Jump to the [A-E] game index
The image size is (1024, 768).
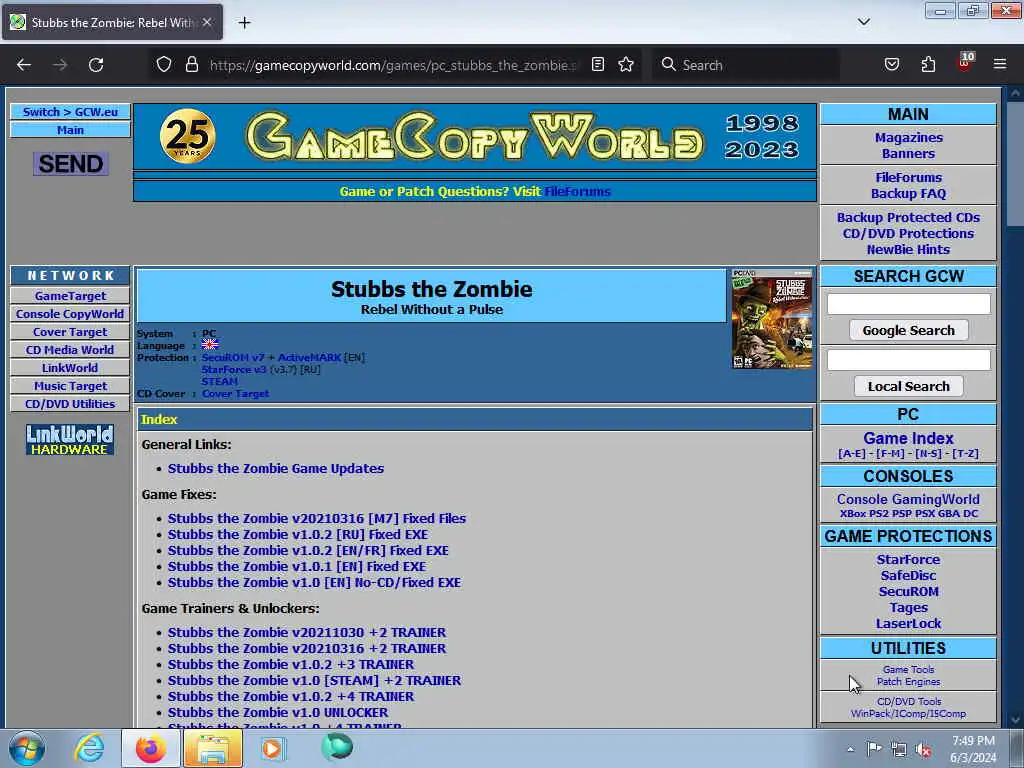point(852,454)
